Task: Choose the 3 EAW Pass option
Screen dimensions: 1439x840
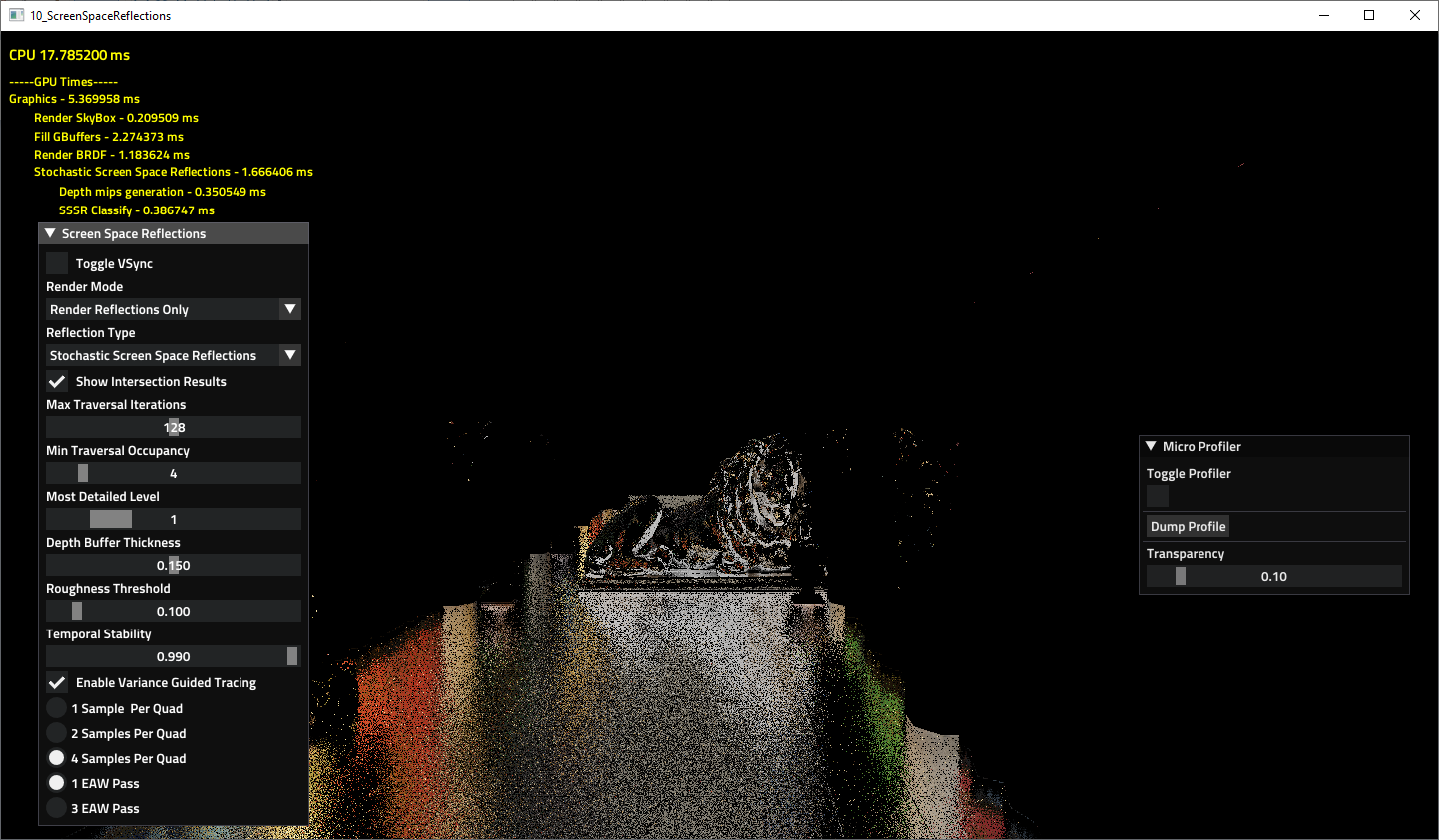Action: coord(56,808)
